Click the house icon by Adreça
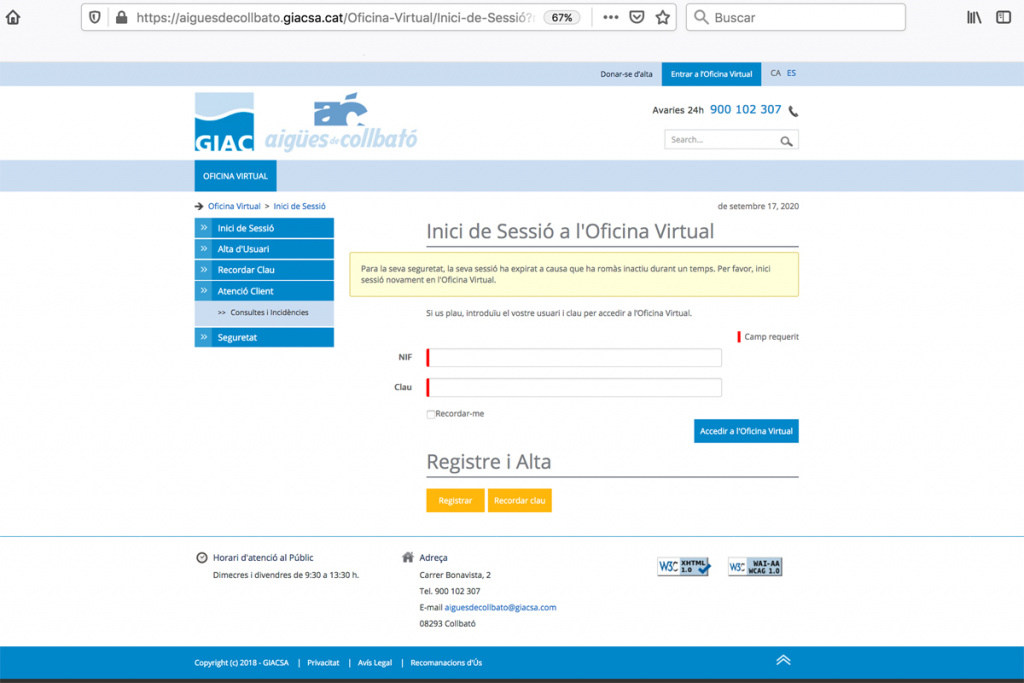 (408, 557)
